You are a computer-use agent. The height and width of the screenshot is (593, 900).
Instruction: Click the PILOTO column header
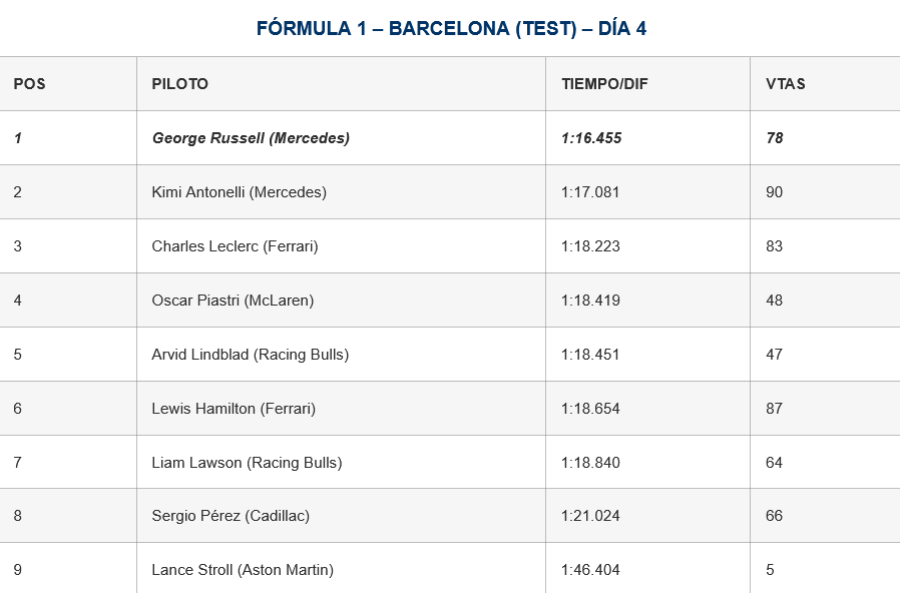point(180,84)
